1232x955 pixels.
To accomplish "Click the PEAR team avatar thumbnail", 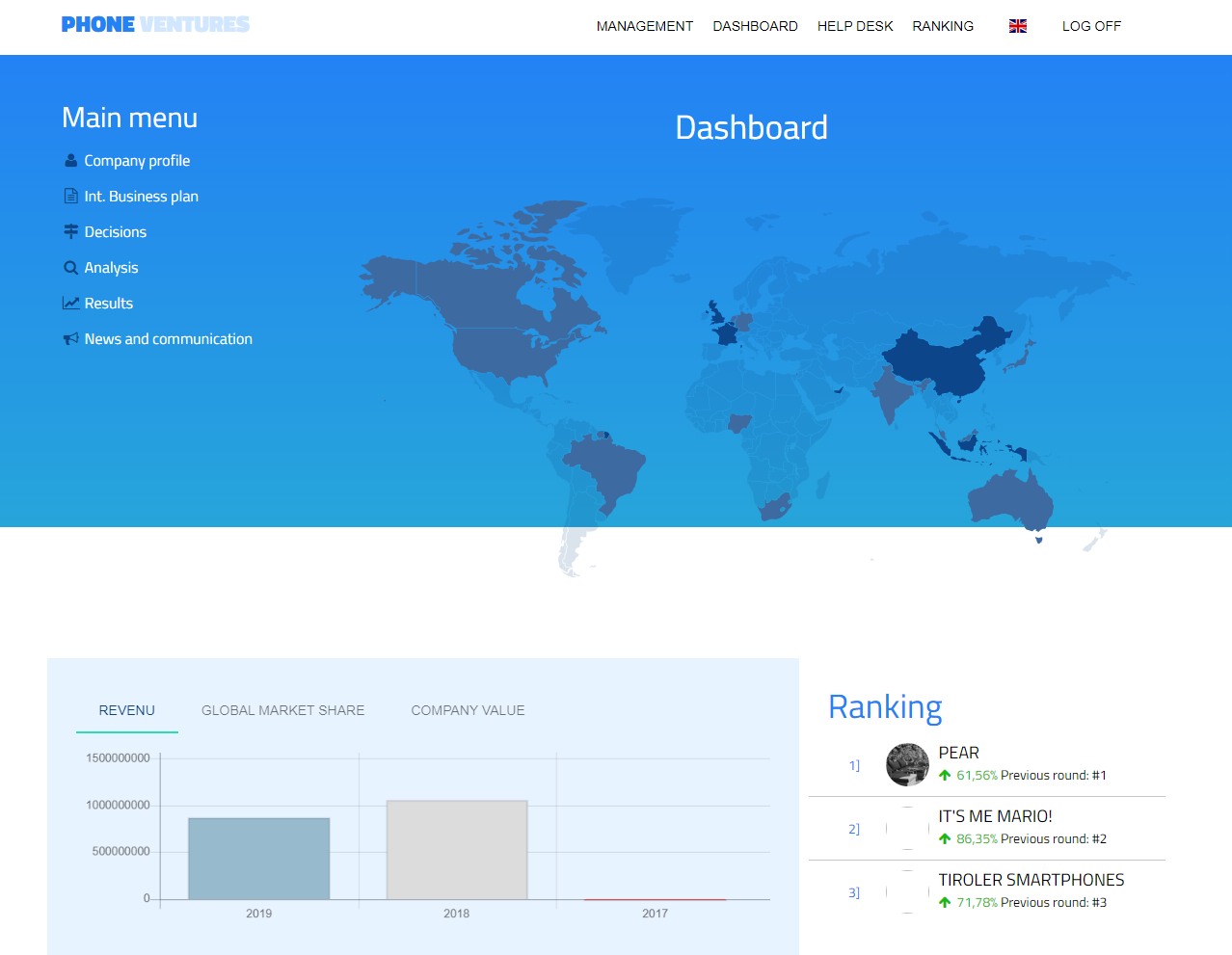I will tap(907, 765).
